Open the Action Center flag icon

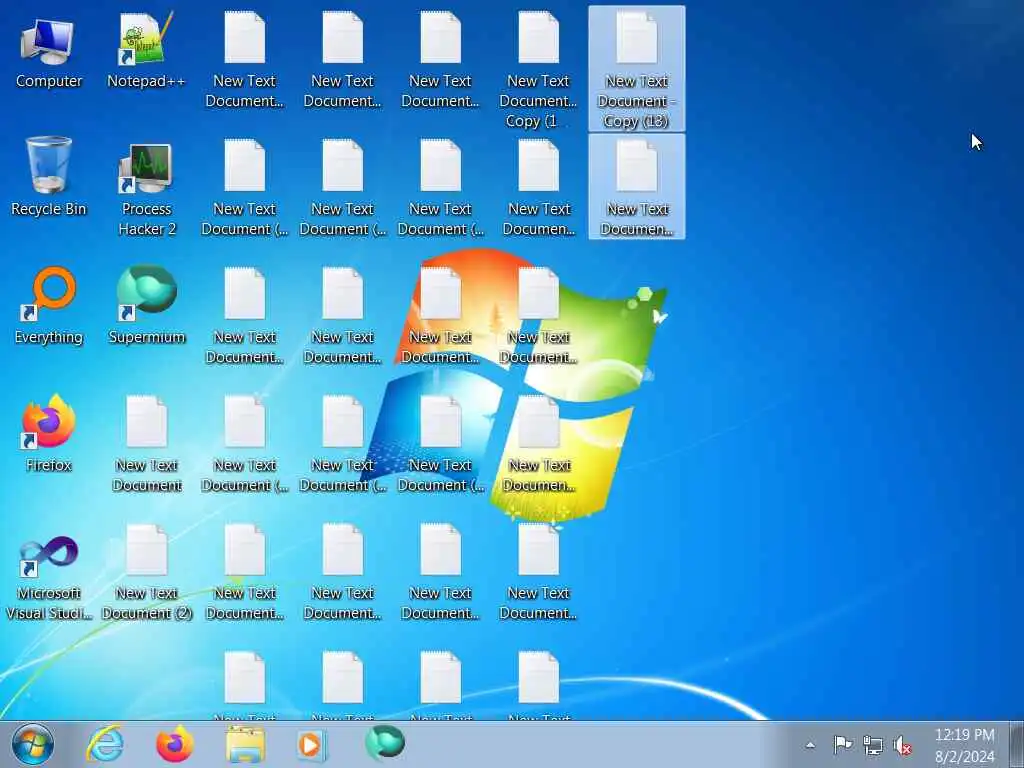(x=842, y=744)
